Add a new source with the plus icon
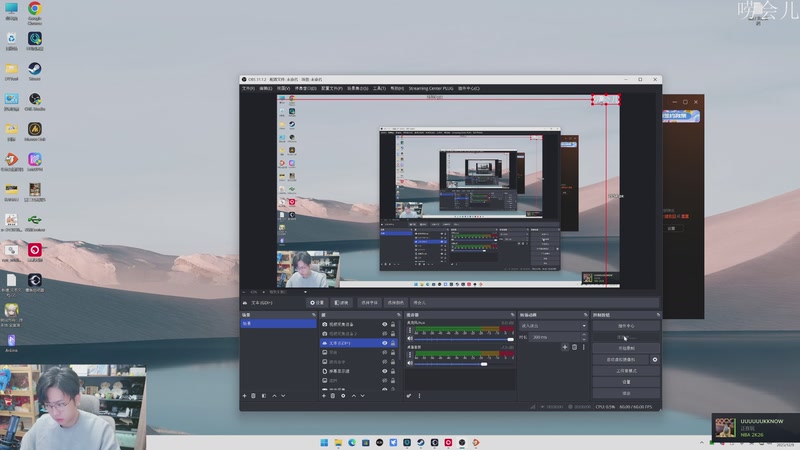This screenshot has width=800, height=450. [x=323, y=396]
